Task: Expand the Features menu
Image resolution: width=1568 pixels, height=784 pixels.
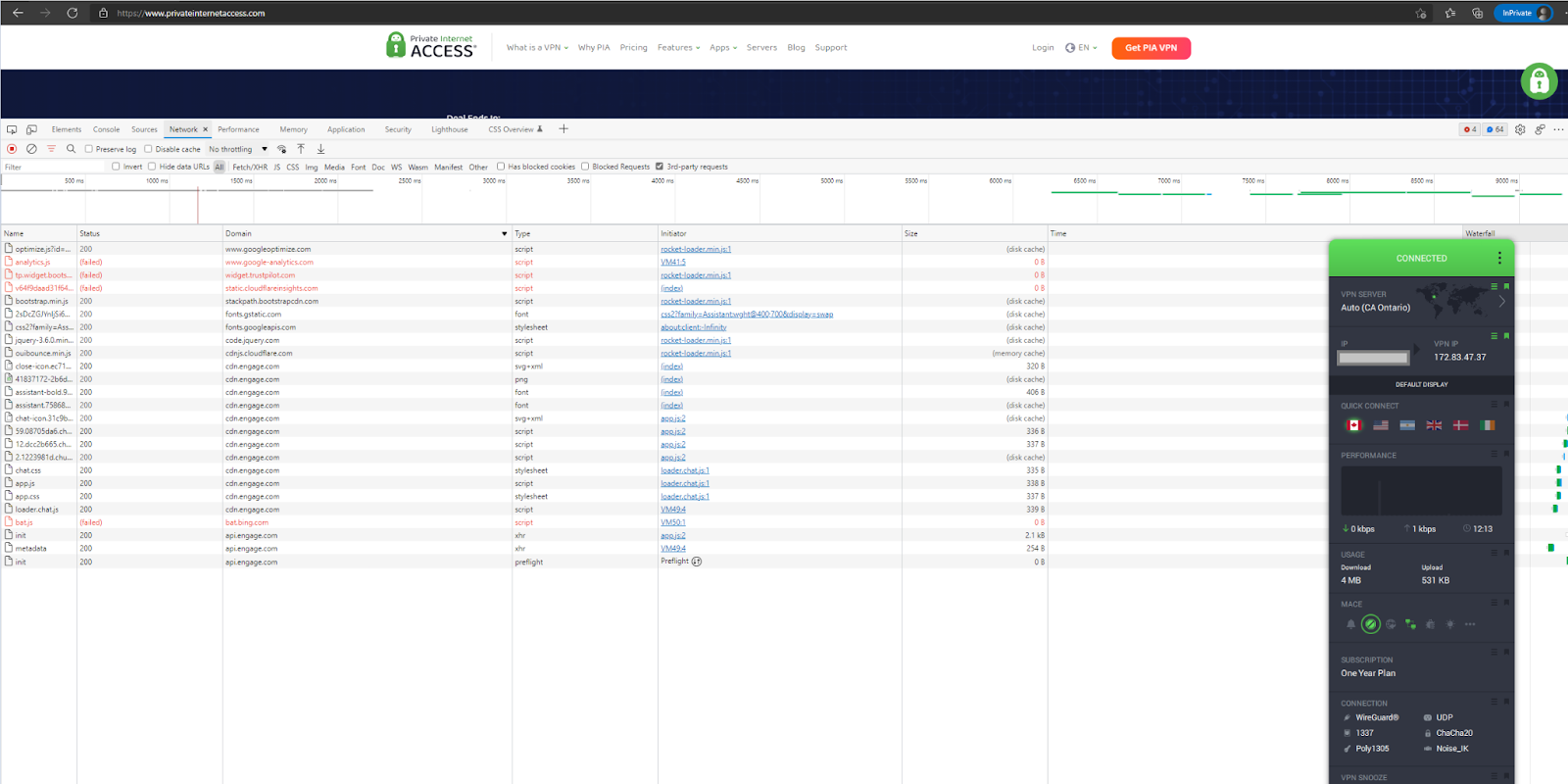Action: pyautogui.click(x=678, y=47)
